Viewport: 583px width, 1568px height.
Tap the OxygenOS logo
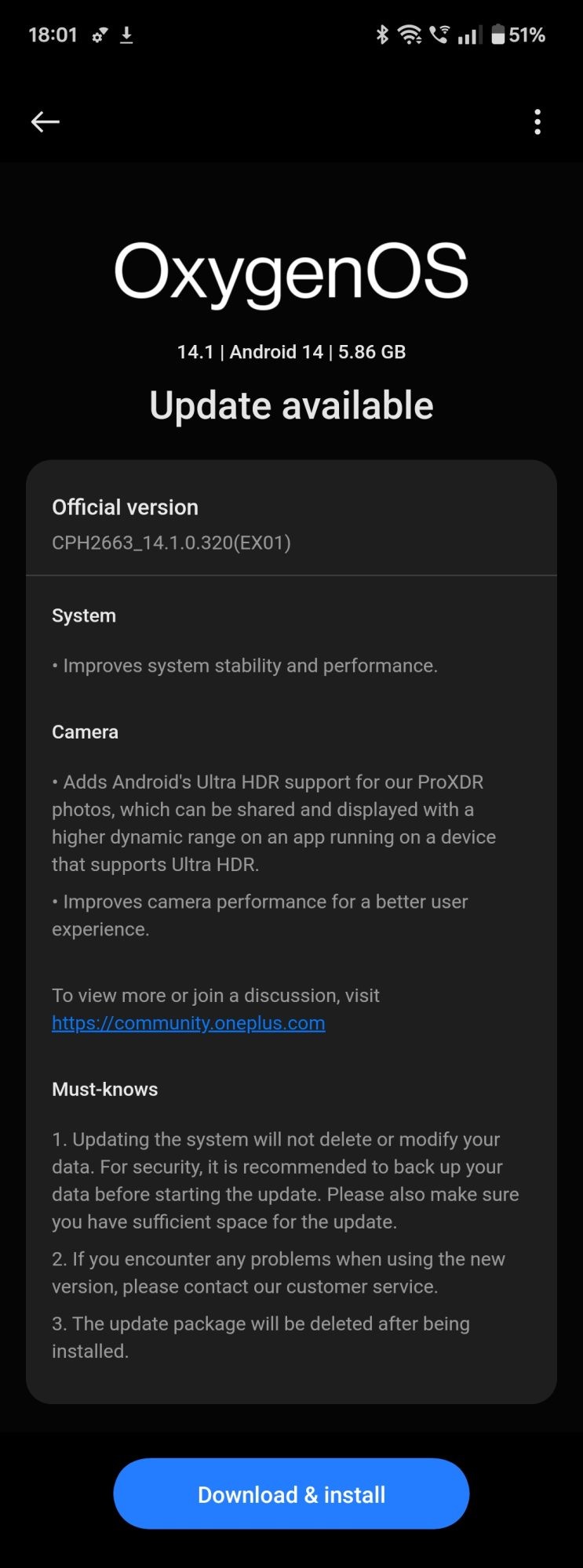point(291,272)
